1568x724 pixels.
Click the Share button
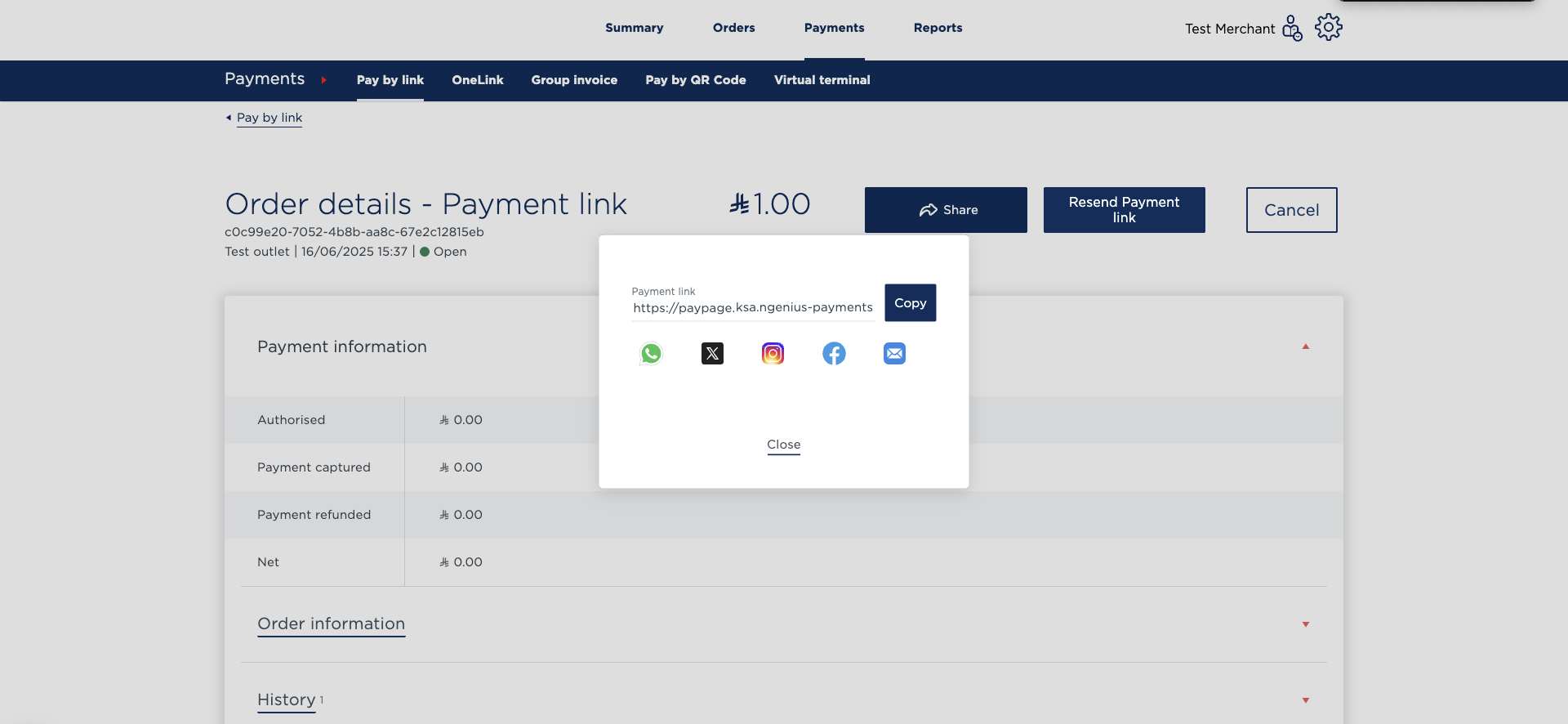pos(946,210)
